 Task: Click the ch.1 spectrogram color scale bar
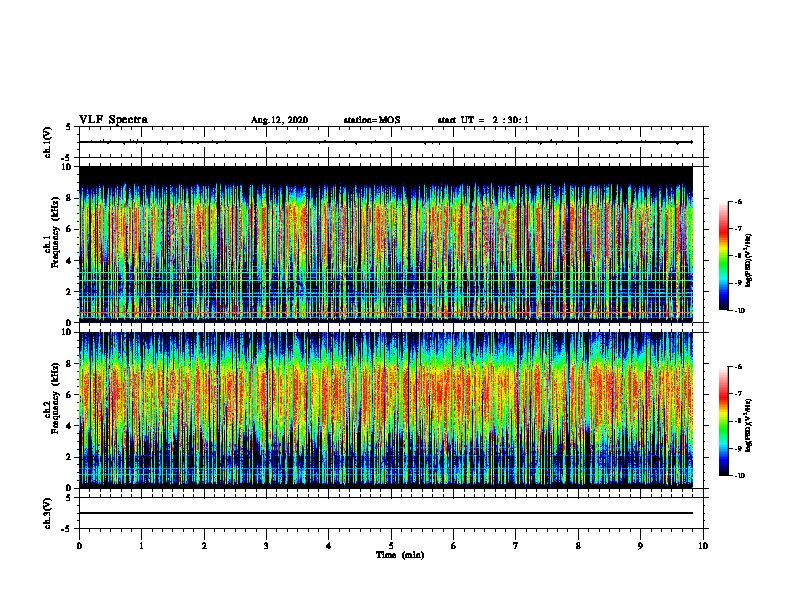click(x=723, y=256)
